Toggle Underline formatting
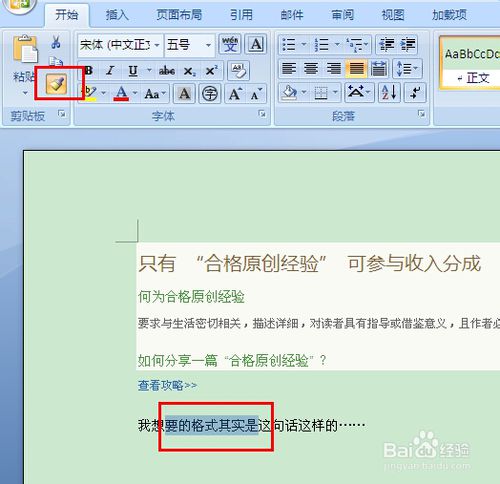 [133, 71]
